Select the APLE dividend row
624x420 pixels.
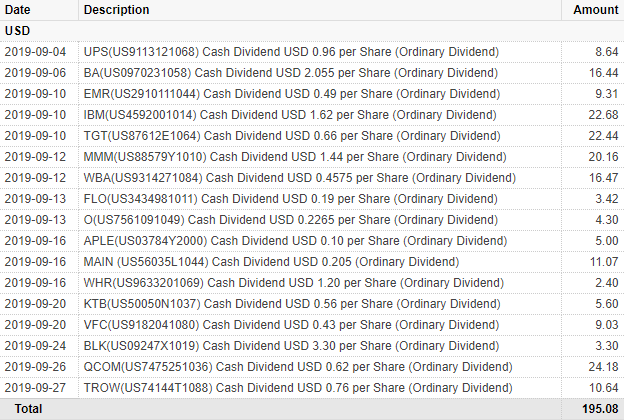312,241
